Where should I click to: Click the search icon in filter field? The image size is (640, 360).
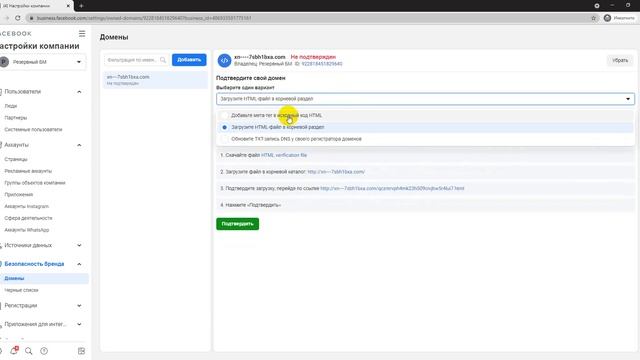click(163, 60)
